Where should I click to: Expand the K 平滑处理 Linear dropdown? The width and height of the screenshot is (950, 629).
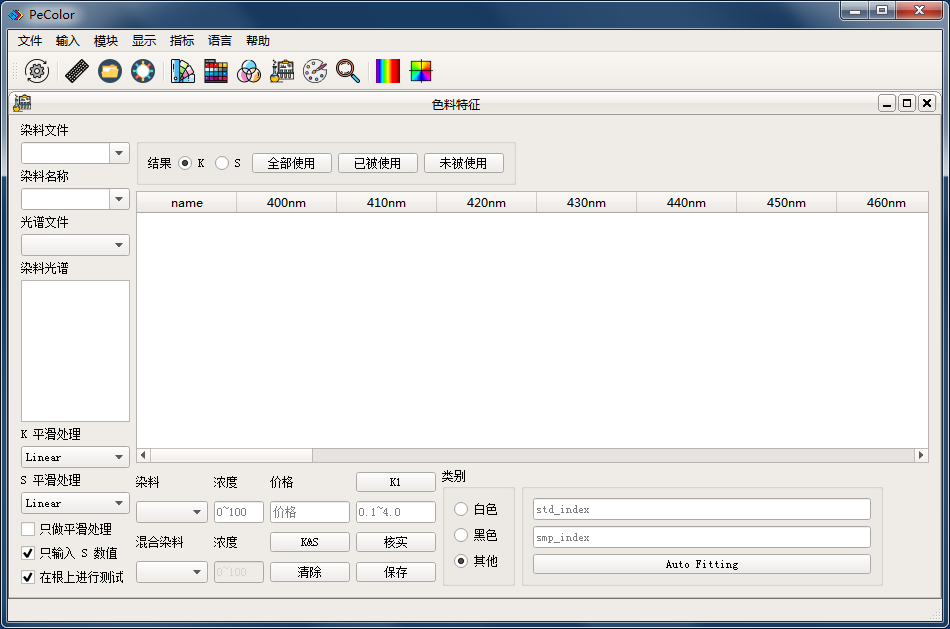[x=75, y=457]
